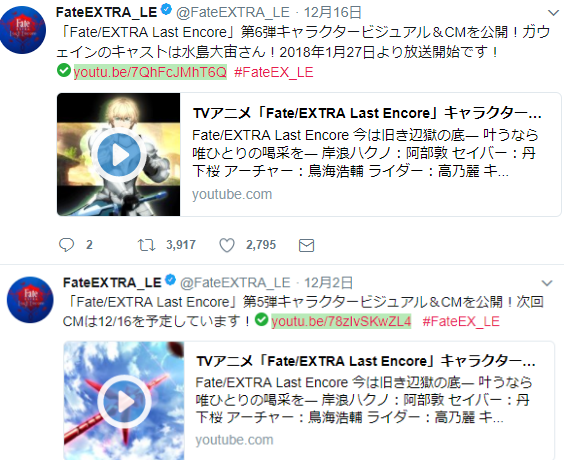Screen dimensions: 564x460
Task: Click the green check icon before youtu.be/7QhFcJMhT6Q
Action: [64, 70]
